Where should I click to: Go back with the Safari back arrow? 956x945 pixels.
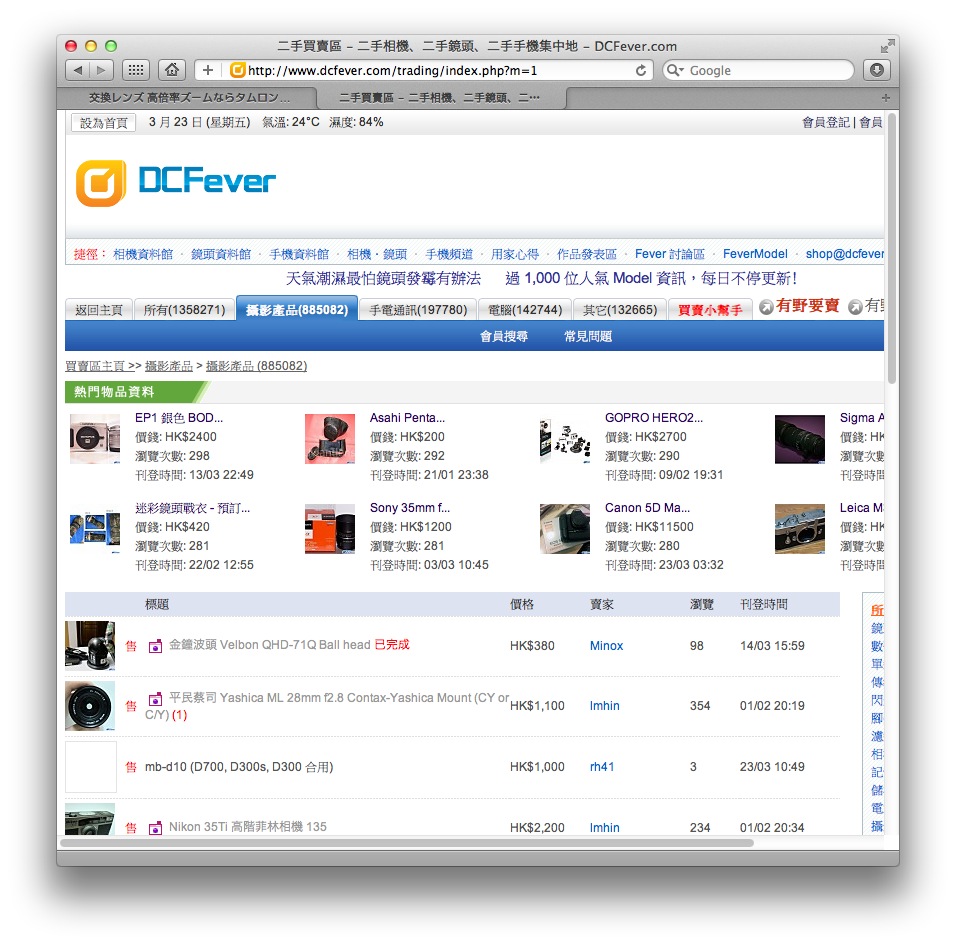point(77,70)
